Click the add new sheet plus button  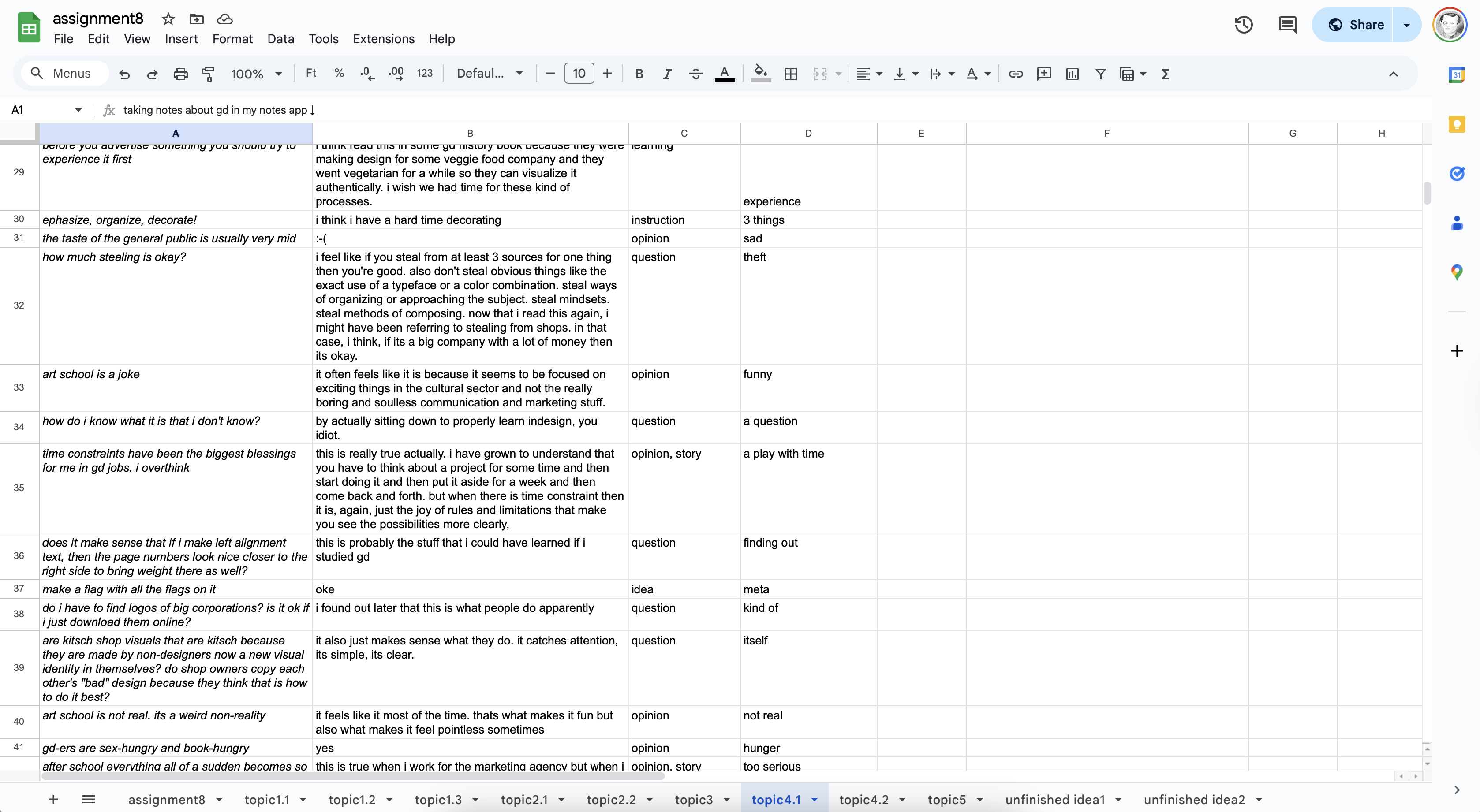[x=53, y=799]
